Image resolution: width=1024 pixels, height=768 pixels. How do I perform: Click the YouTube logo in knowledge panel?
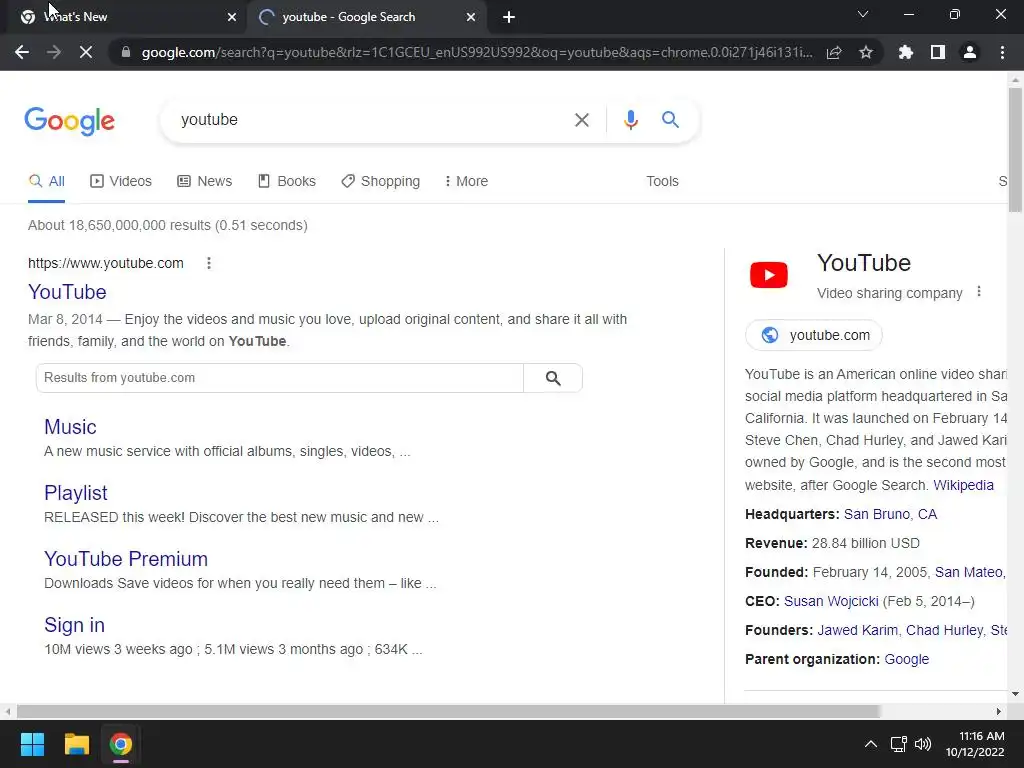pos(769,275)
